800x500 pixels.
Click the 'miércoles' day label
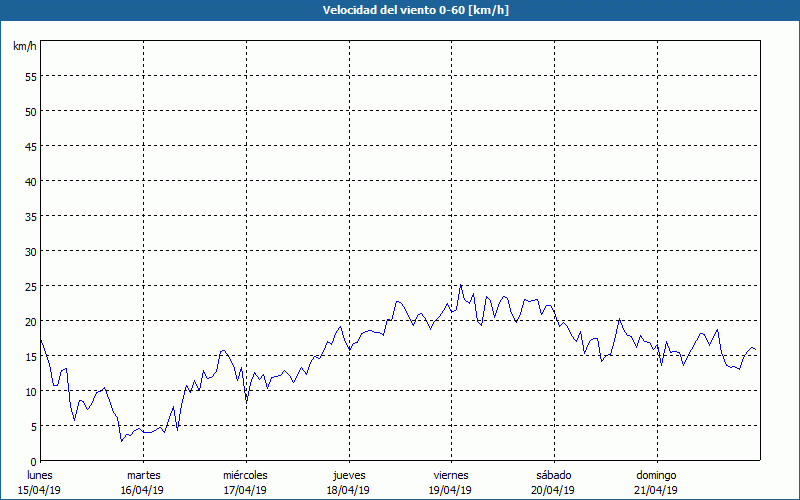[245, 476]
